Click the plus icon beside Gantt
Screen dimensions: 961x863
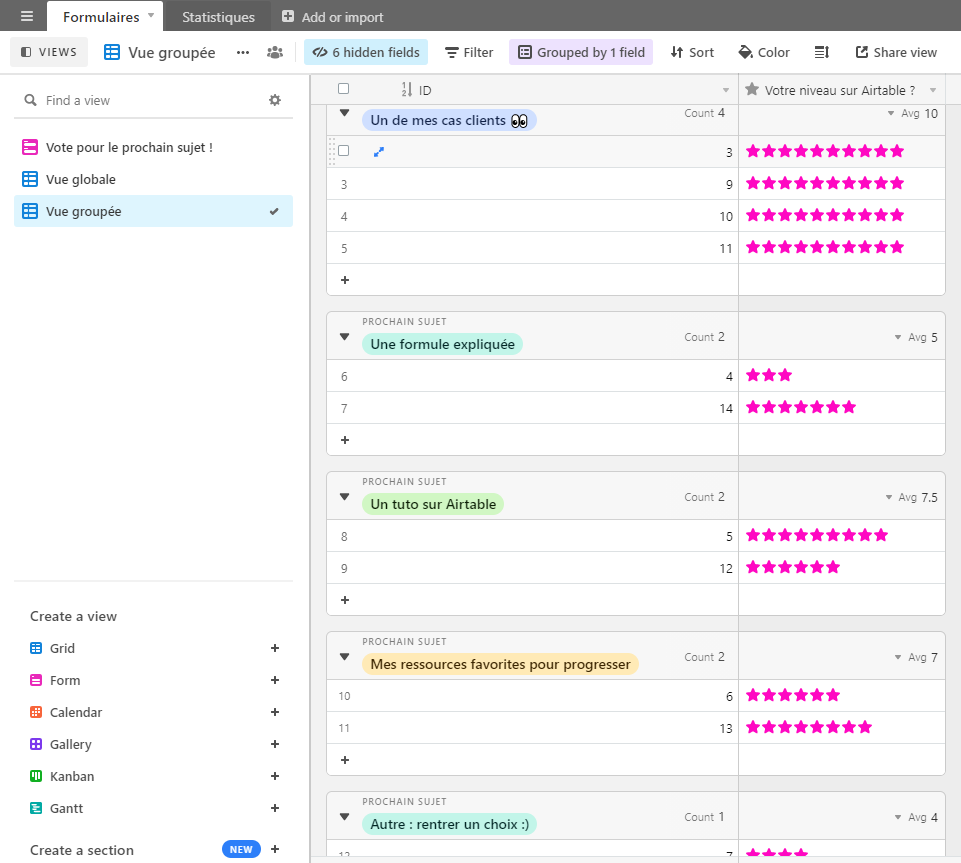coord(275,808)
